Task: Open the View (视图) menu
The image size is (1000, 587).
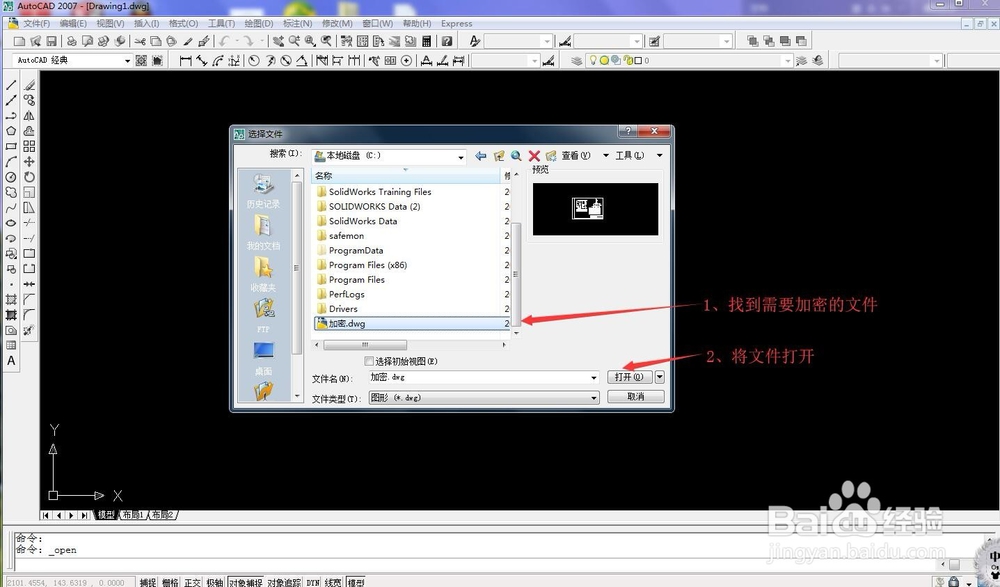Action: [x=110, y=24]
